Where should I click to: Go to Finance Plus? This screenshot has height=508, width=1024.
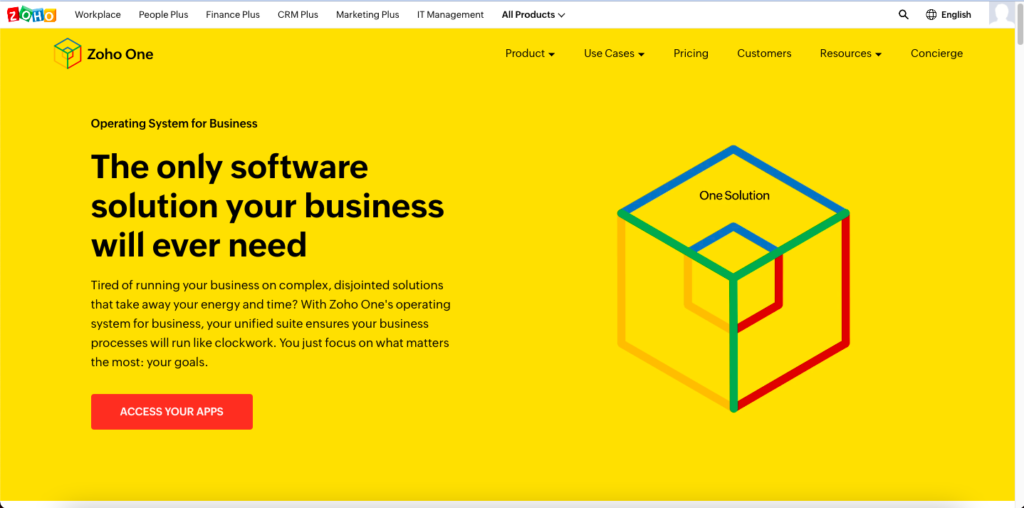[232, 14]
